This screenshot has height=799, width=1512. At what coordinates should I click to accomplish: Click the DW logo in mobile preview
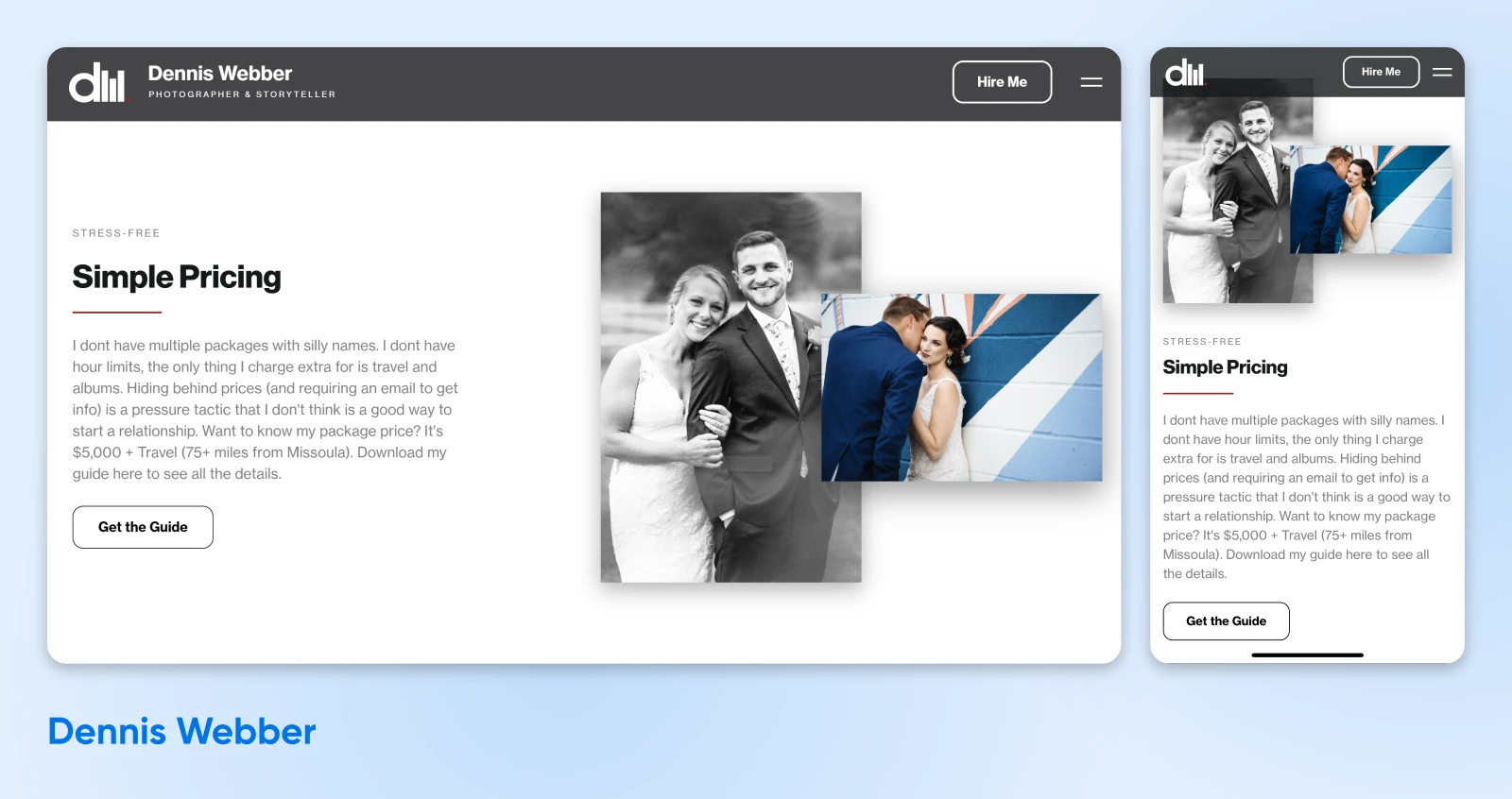1184,73
